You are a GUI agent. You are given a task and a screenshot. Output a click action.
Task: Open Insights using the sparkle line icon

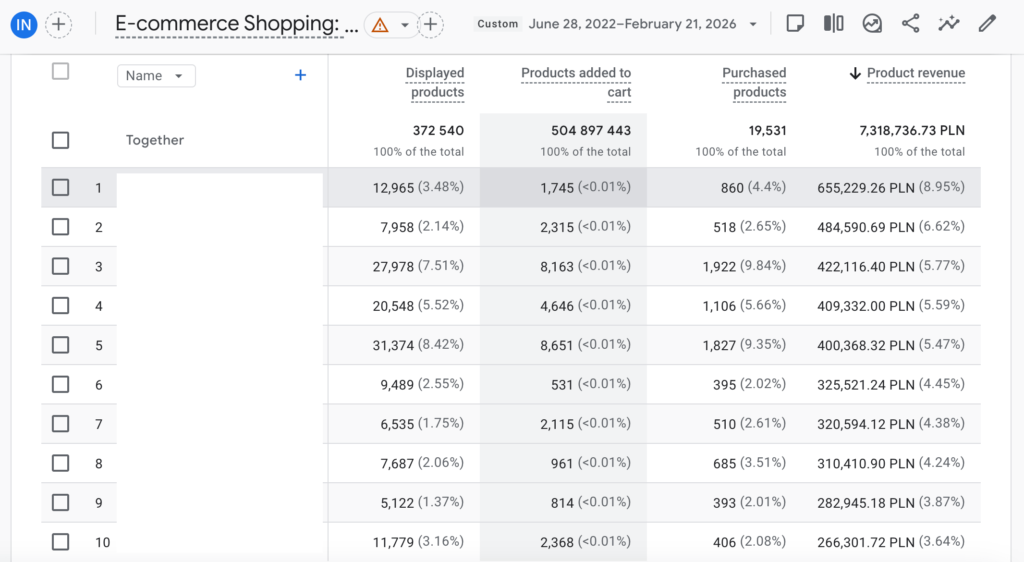(948, 24)
